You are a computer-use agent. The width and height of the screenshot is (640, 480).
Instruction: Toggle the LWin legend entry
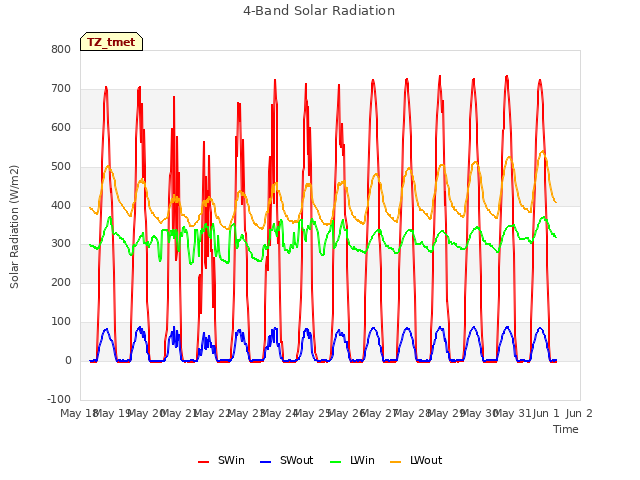pyautogui.click(x=352, y=460)
